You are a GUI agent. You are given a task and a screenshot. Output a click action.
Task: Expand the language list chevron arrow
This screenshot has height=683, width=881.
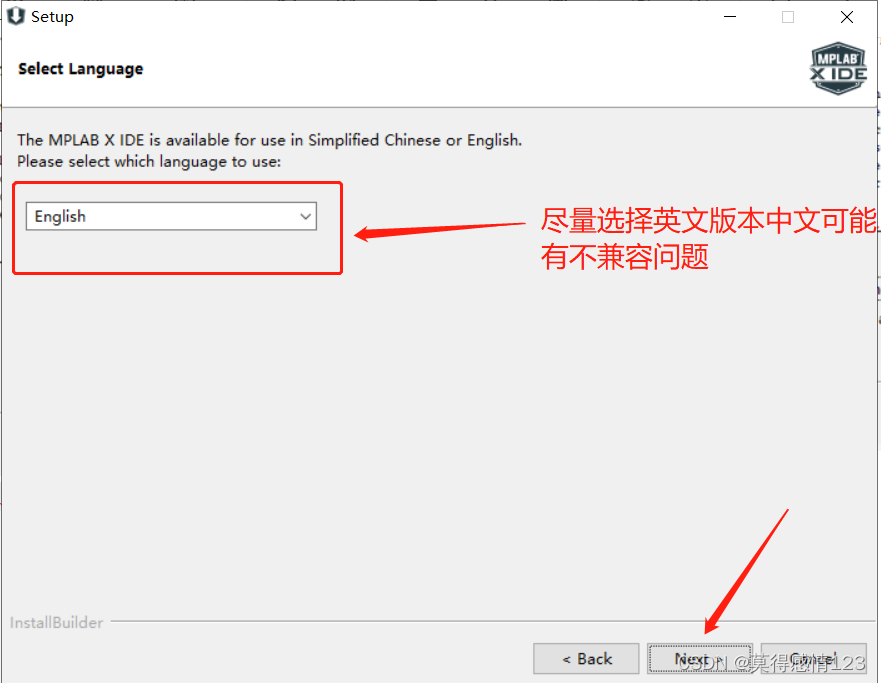point(306,216)
